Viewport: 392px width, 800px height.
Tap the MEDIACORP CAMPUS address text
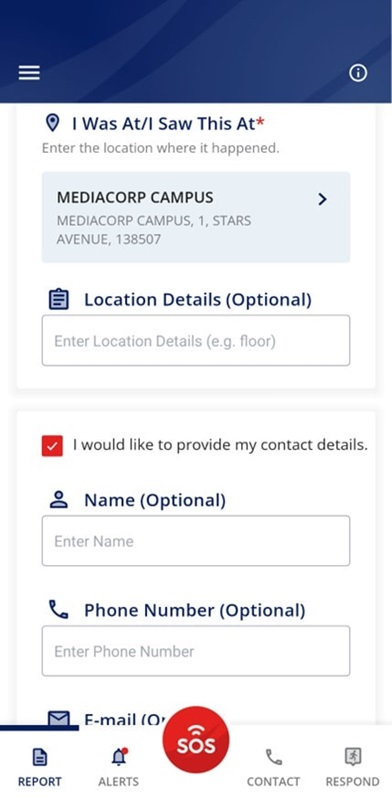[x=154, y=230]
